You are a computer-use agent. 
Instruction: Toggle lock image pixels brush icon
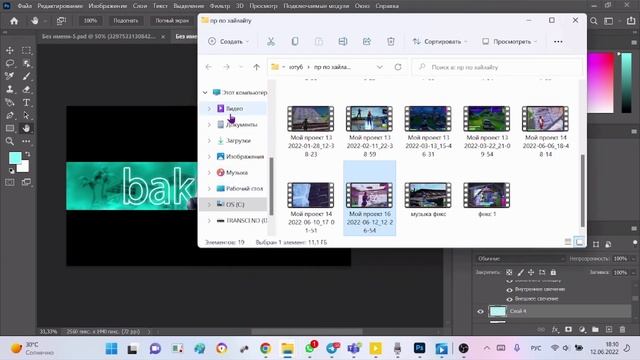(x=520, y=272)
